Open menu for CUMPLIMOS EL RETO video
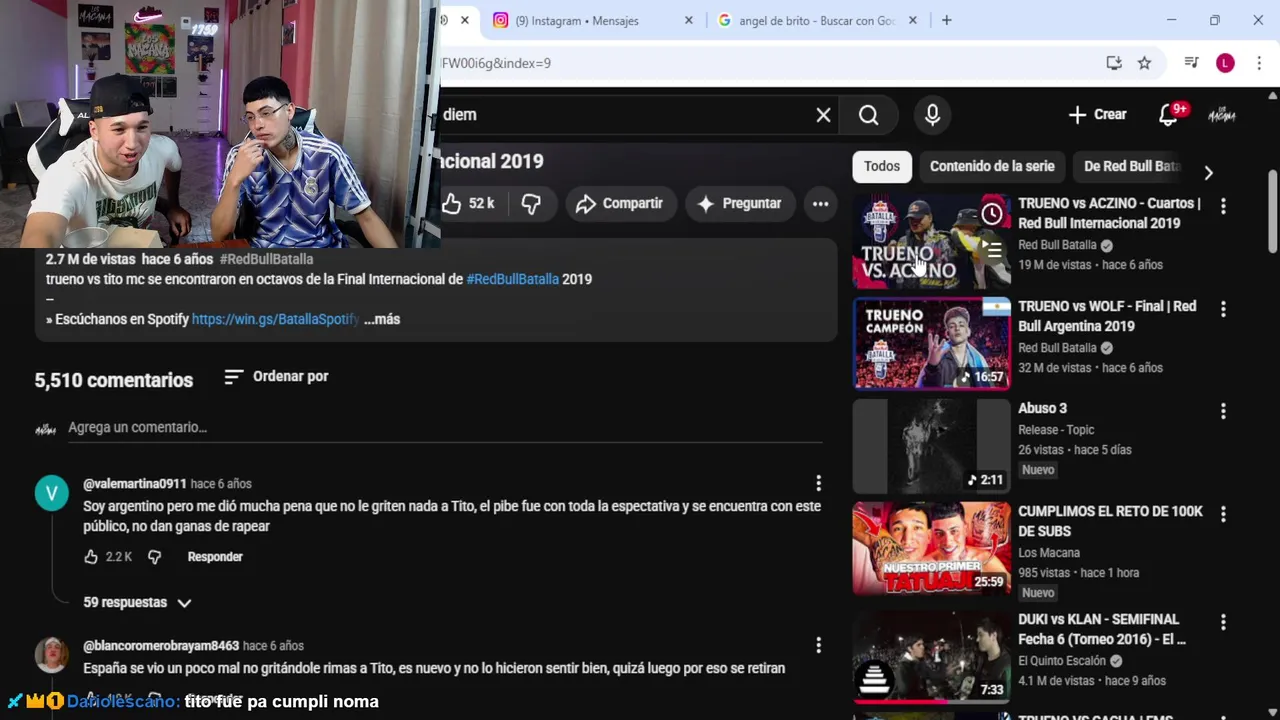The height and width of the screenshot is (720, 1280). click(x=1223, y=514)
